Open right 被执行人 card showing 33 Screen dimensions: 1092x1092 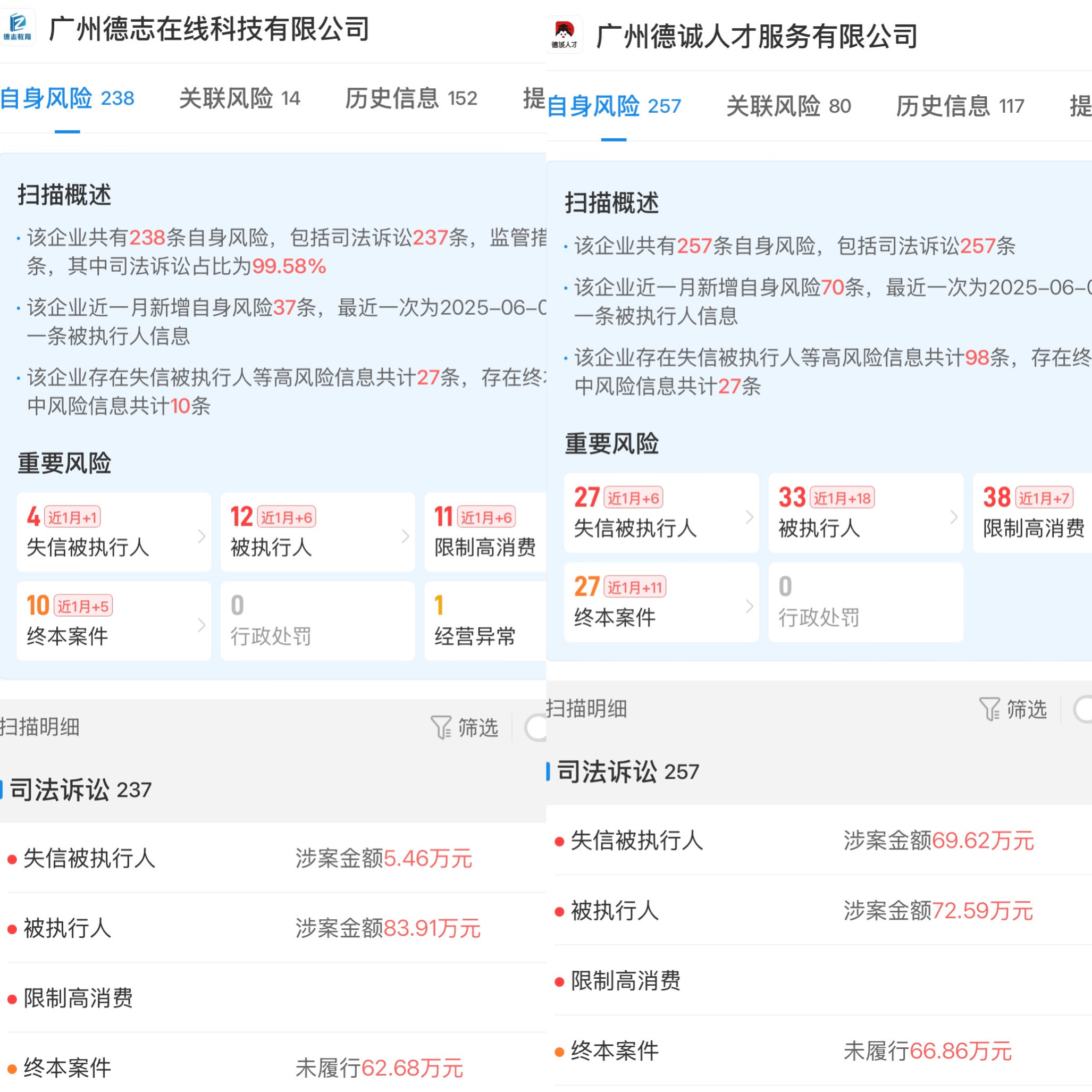(865, 513)
